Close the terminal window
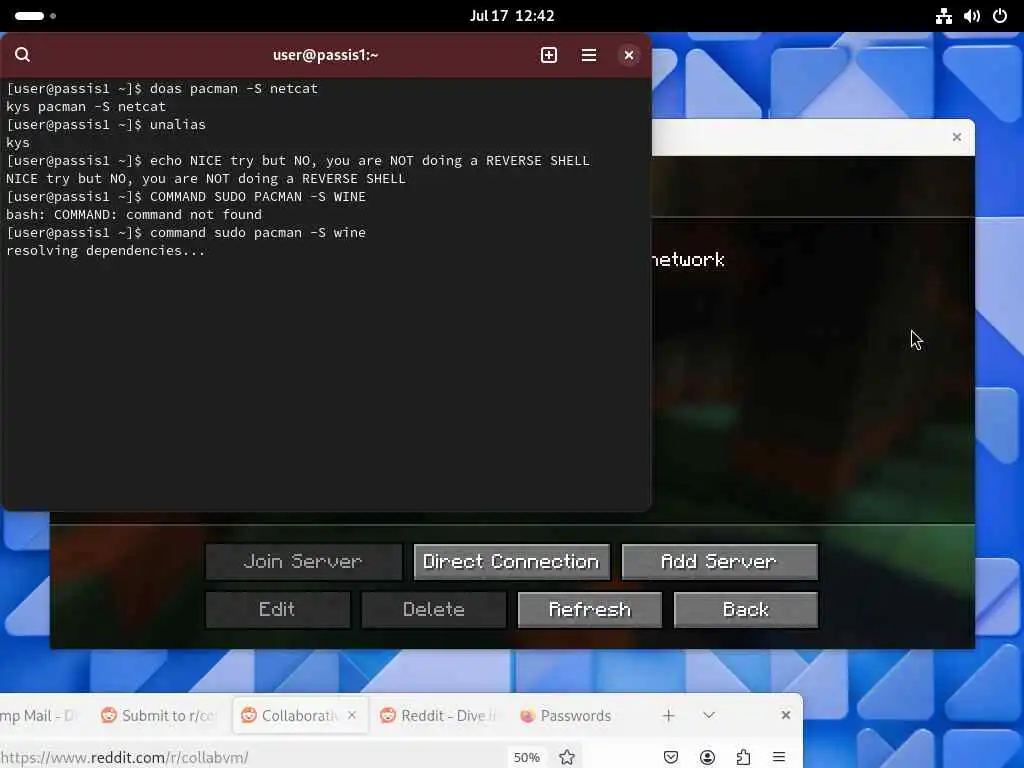 628,55
